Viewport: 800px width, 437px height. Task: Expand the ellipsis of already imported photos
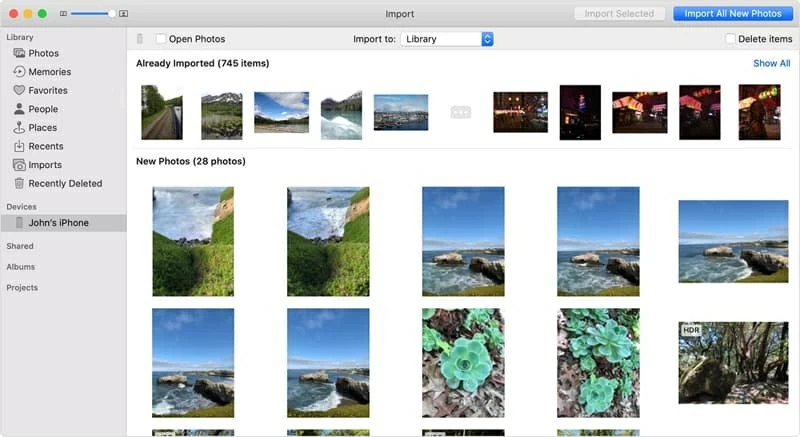click(x=460, y=112)
